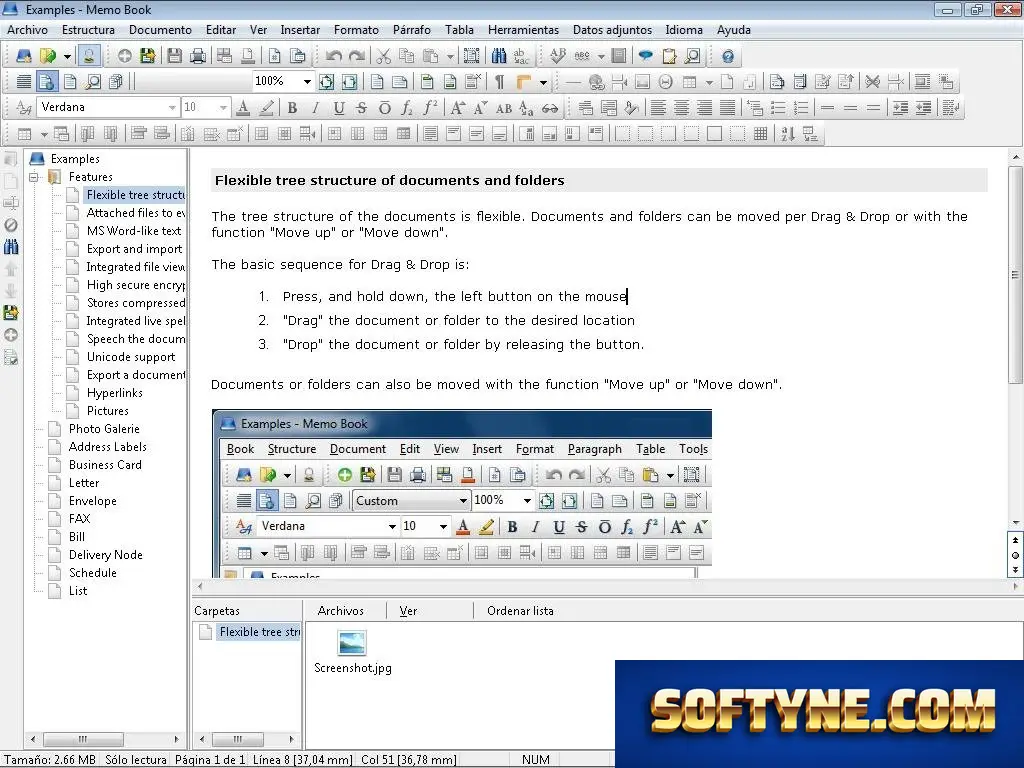Toggle Italic formatting button
1024x768 pixels.
(315, 108)
